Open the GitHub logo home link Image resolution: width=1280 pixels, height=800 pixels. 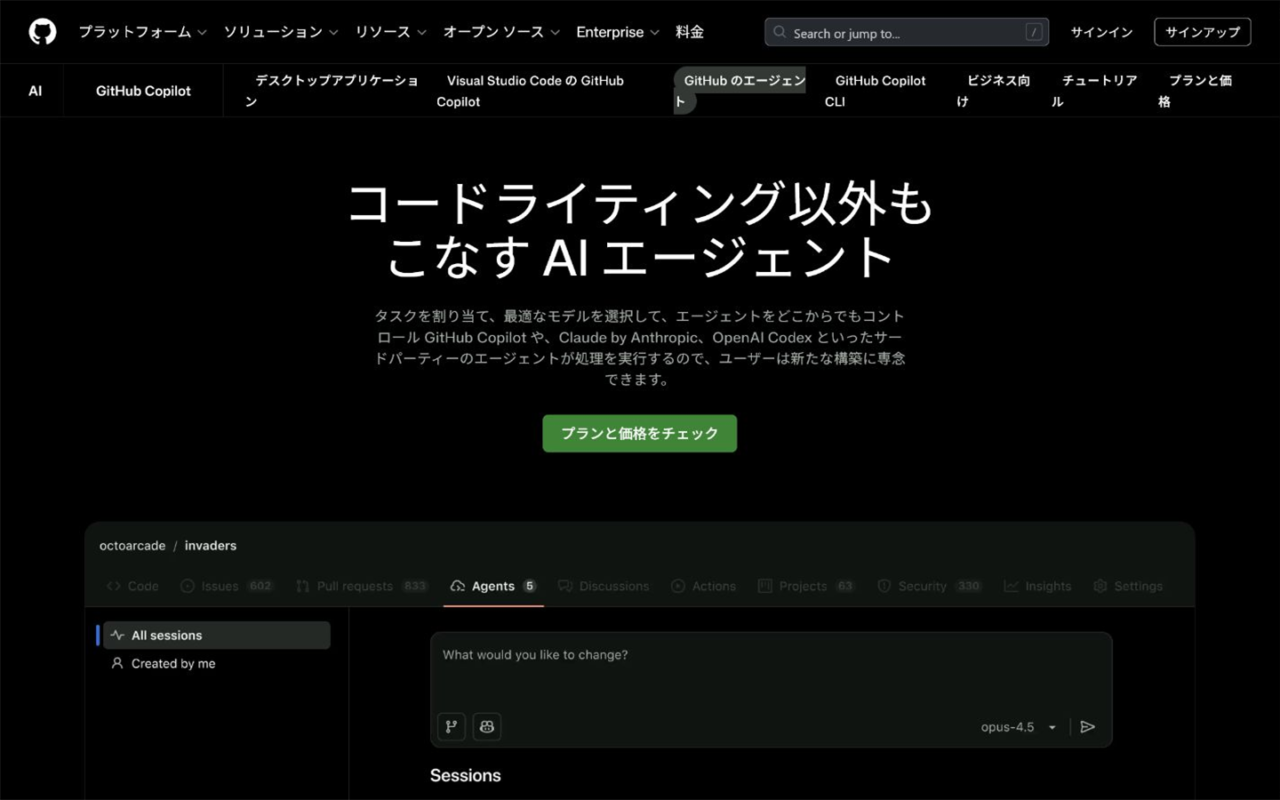[42, 32]
